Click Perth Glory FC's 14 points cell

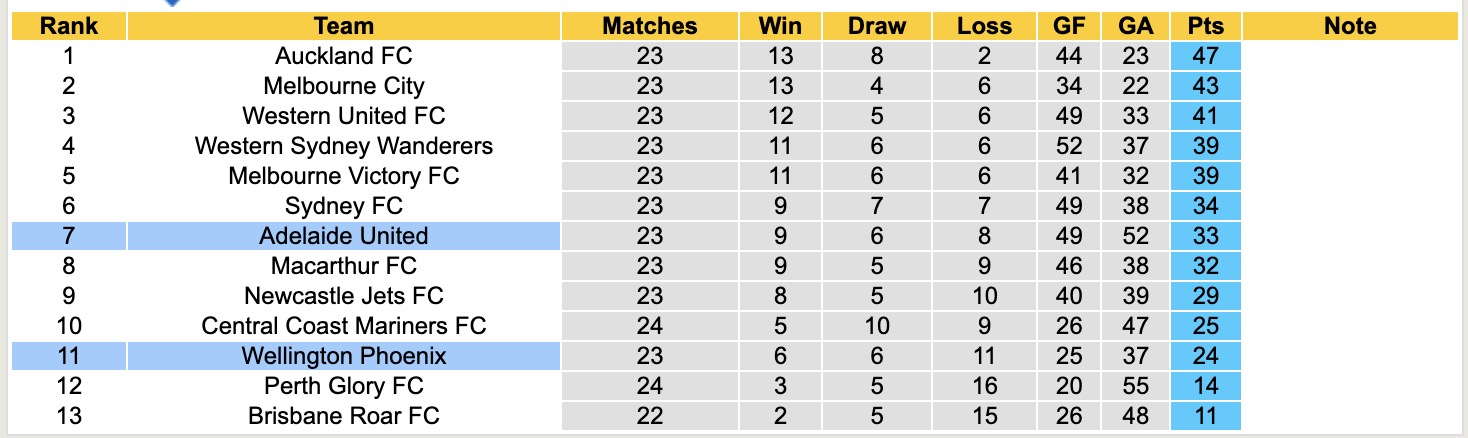1206,386
